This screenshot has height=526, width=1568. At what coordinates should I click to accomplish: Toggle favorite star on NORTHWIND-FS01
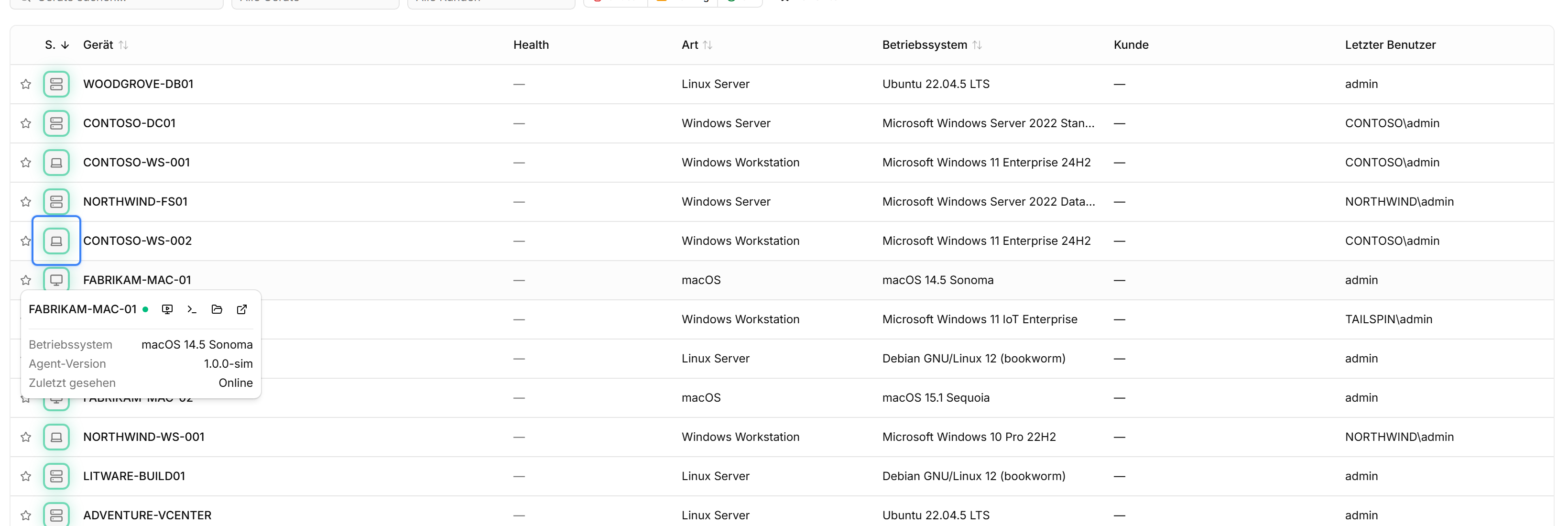[25, 201]
